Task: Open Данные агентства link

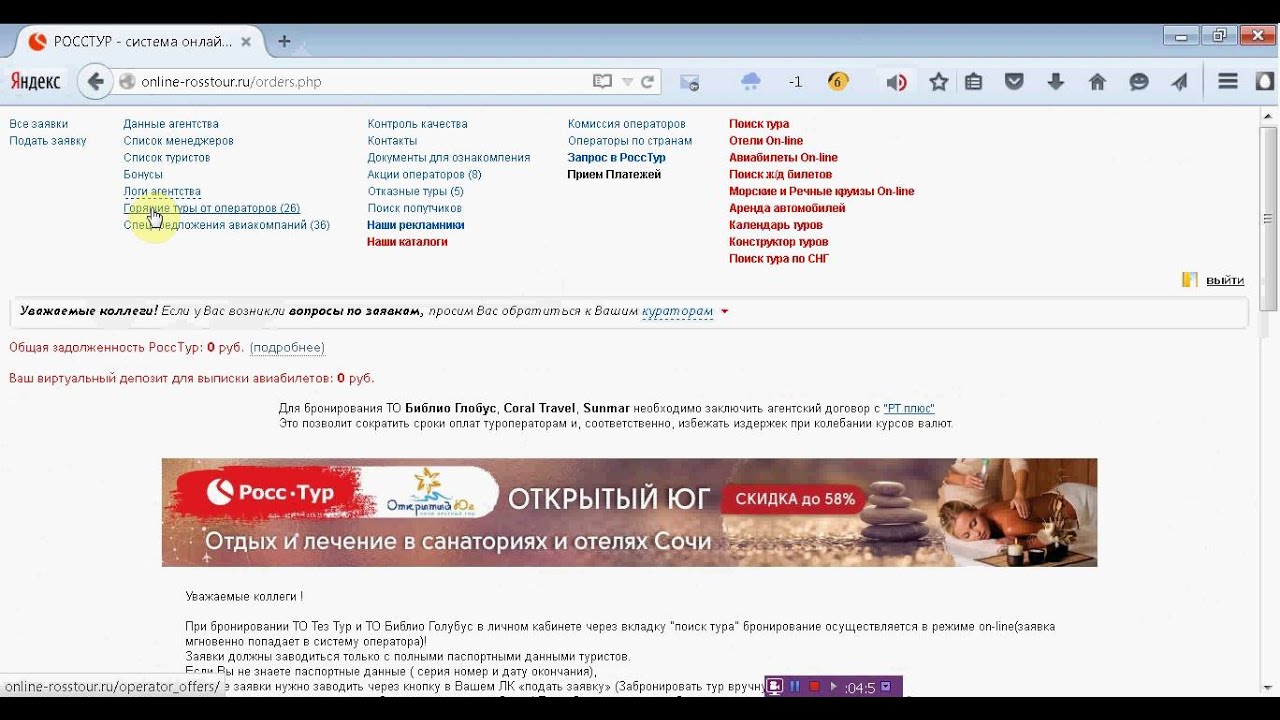Action: [x=171, y=124]
